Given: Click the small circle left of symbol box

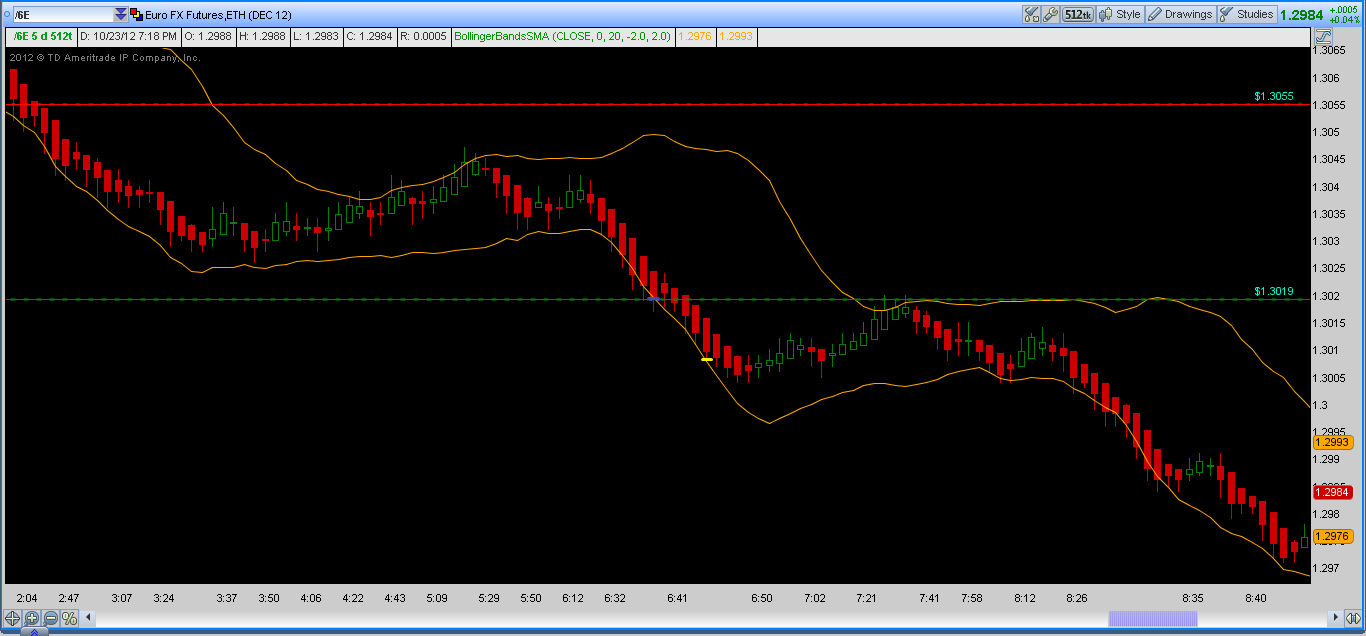Looking at the screenshot, I should [5, 14].
